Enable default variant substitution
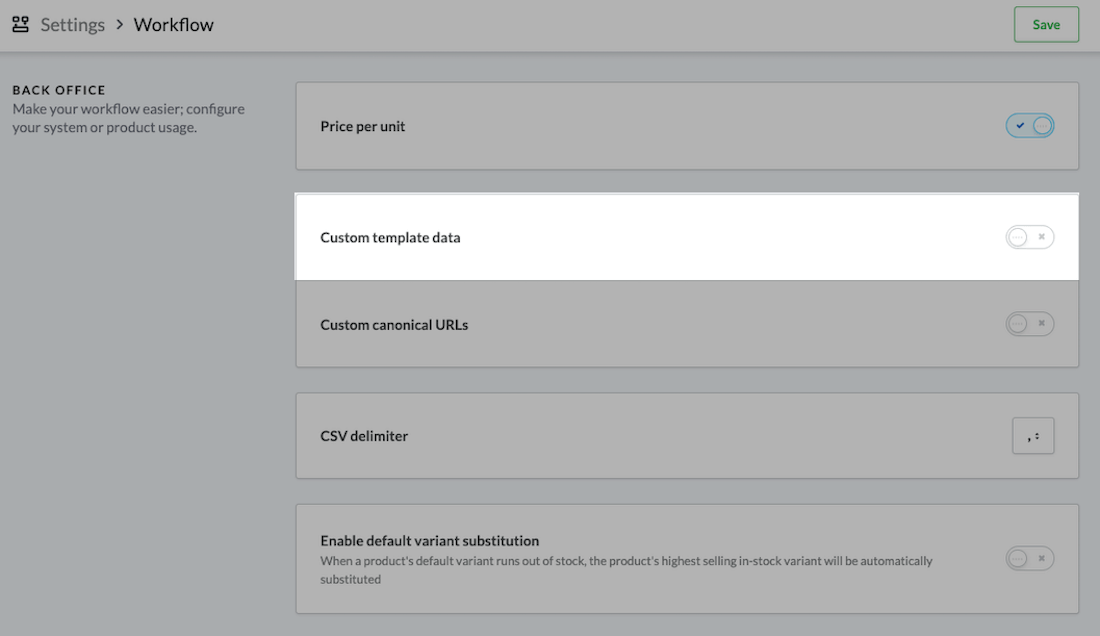The width and height of the screenshot is (1100, 636). pyautogui.click(x=1029, y=558)
